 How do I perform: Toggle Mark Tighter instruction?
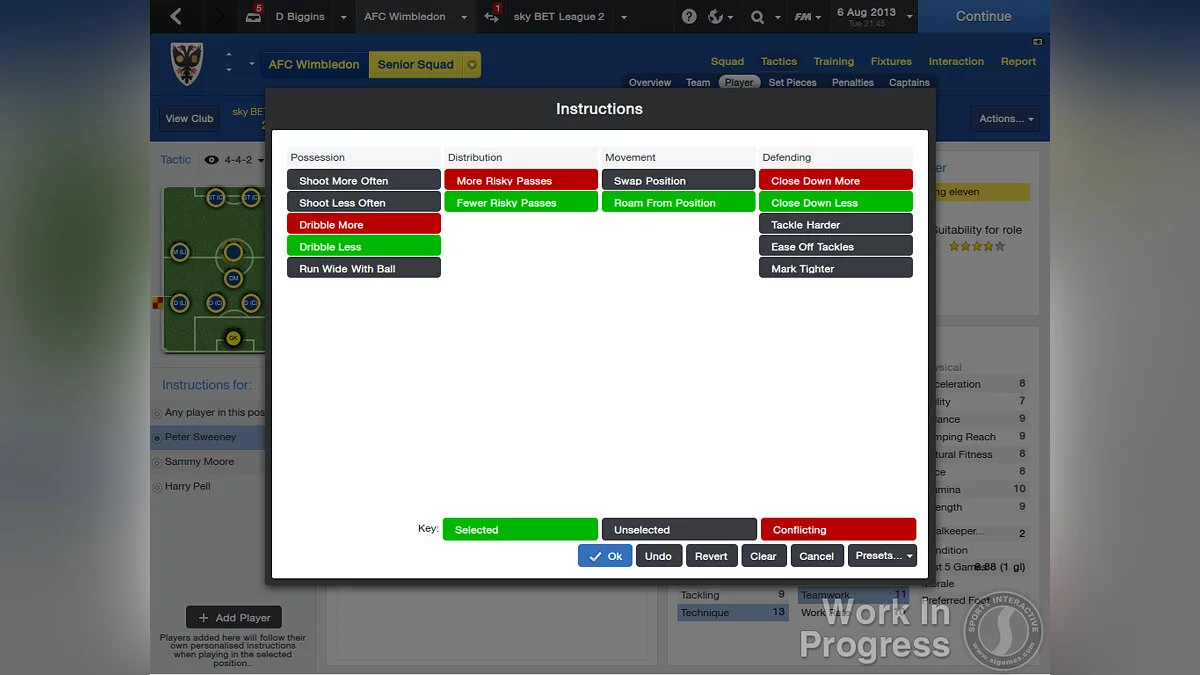click(836, 268)
